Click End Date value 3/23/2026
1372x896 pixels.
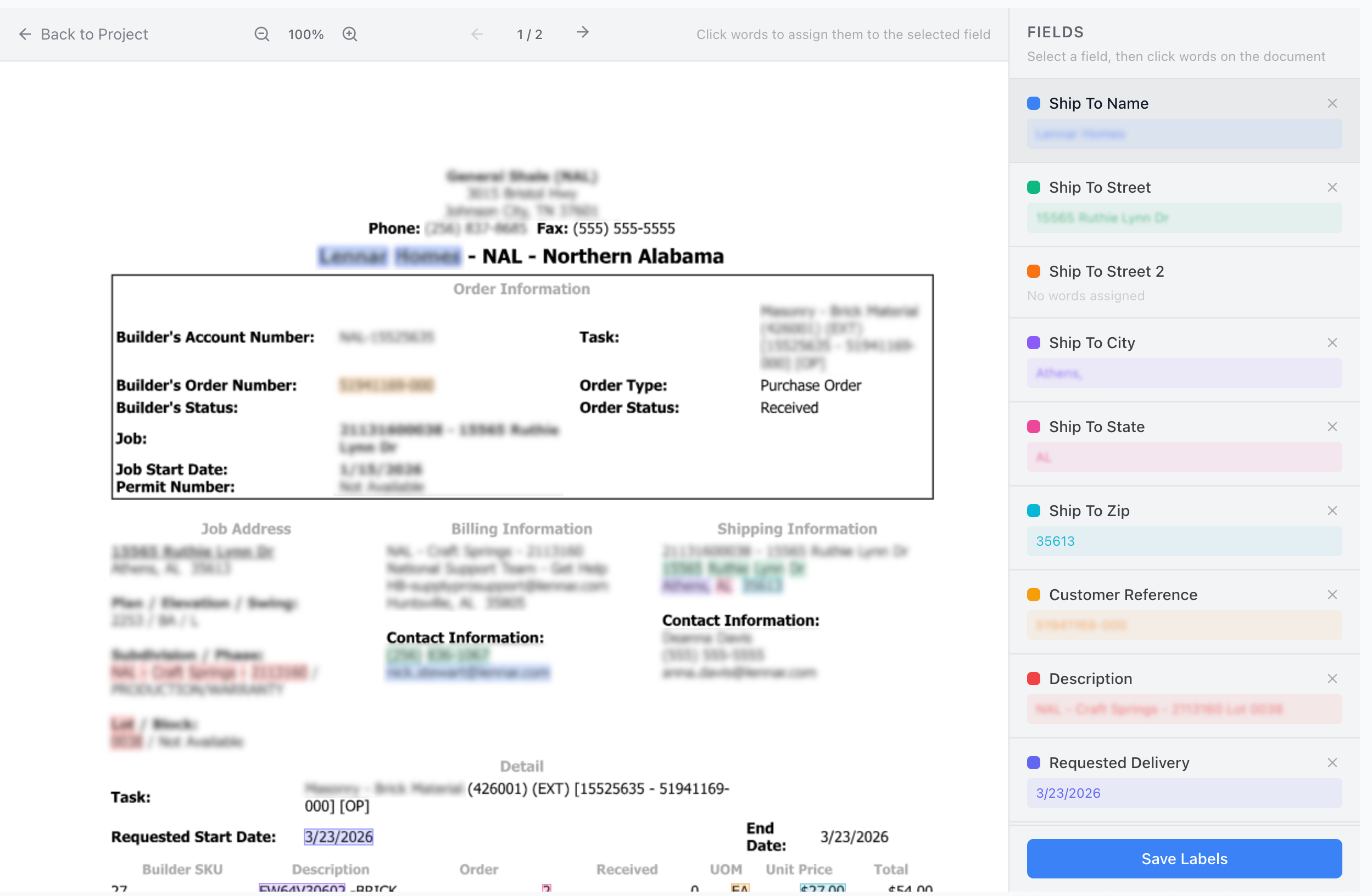tap(854, 837)
